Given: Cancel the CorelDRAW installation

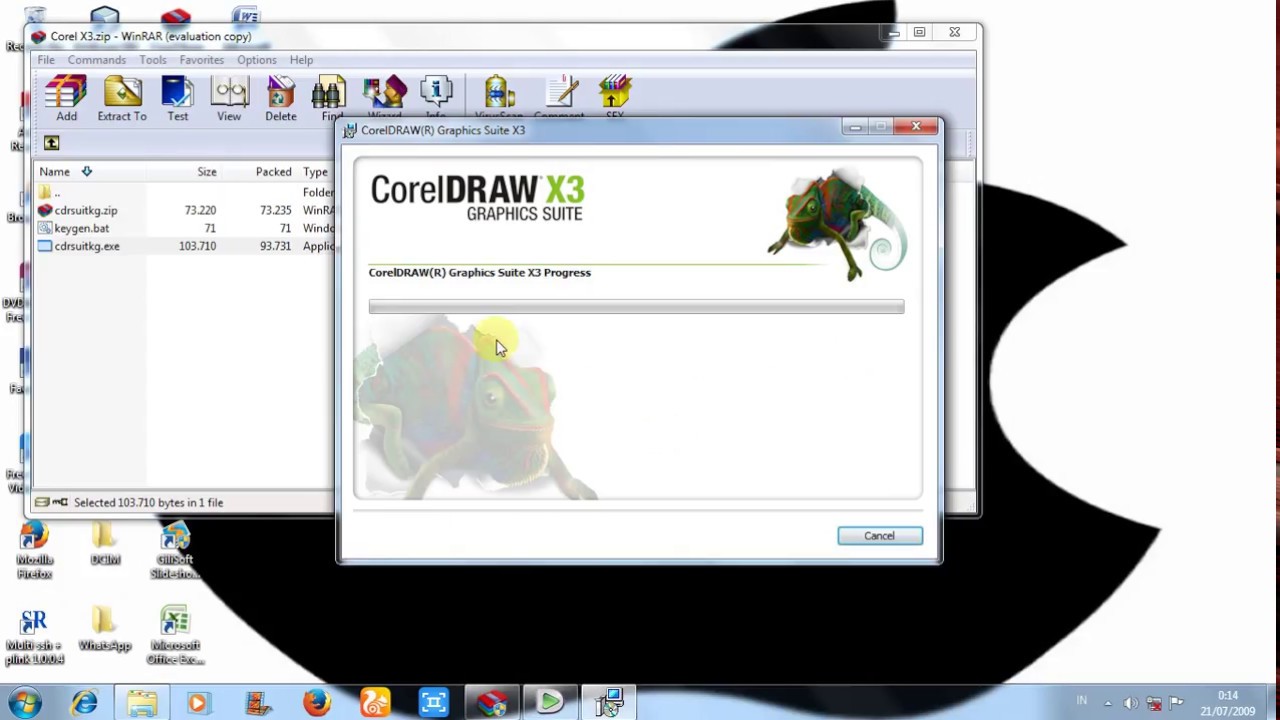Looking at the screenshot, I should click(880, 536).
